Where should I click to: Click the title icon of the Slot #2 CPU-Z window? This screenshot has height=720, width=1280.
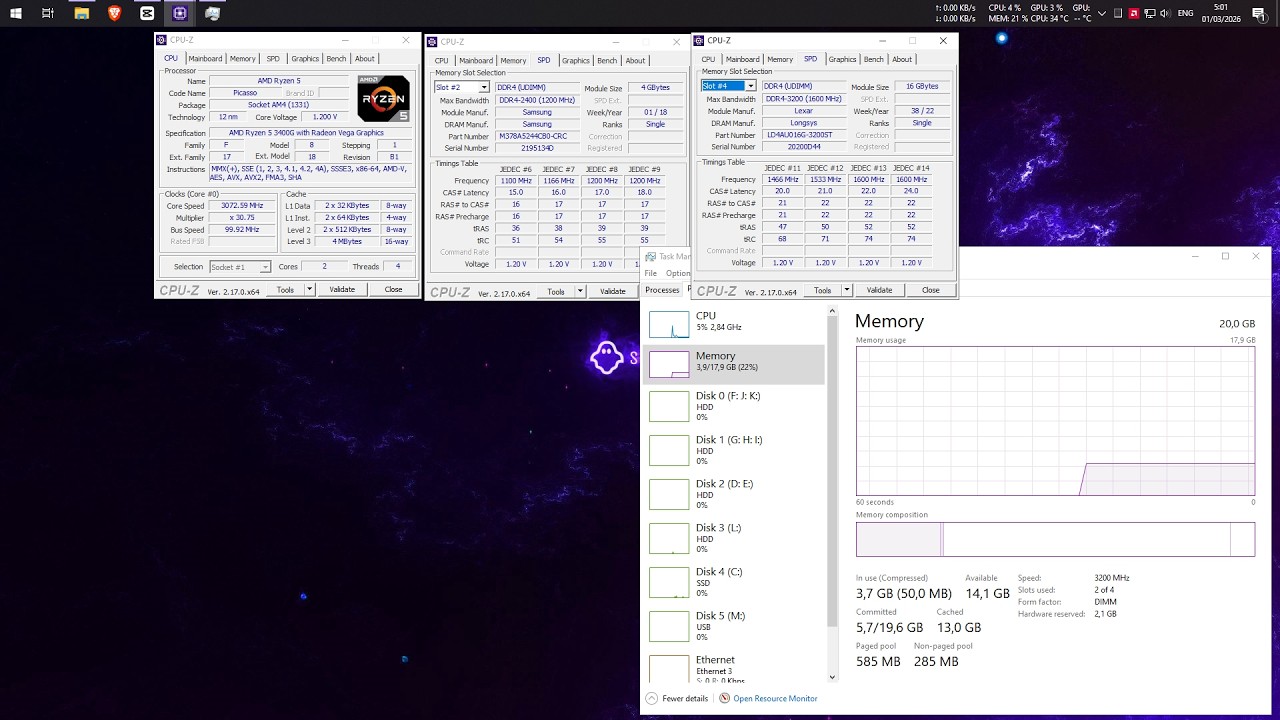(432, 42)
